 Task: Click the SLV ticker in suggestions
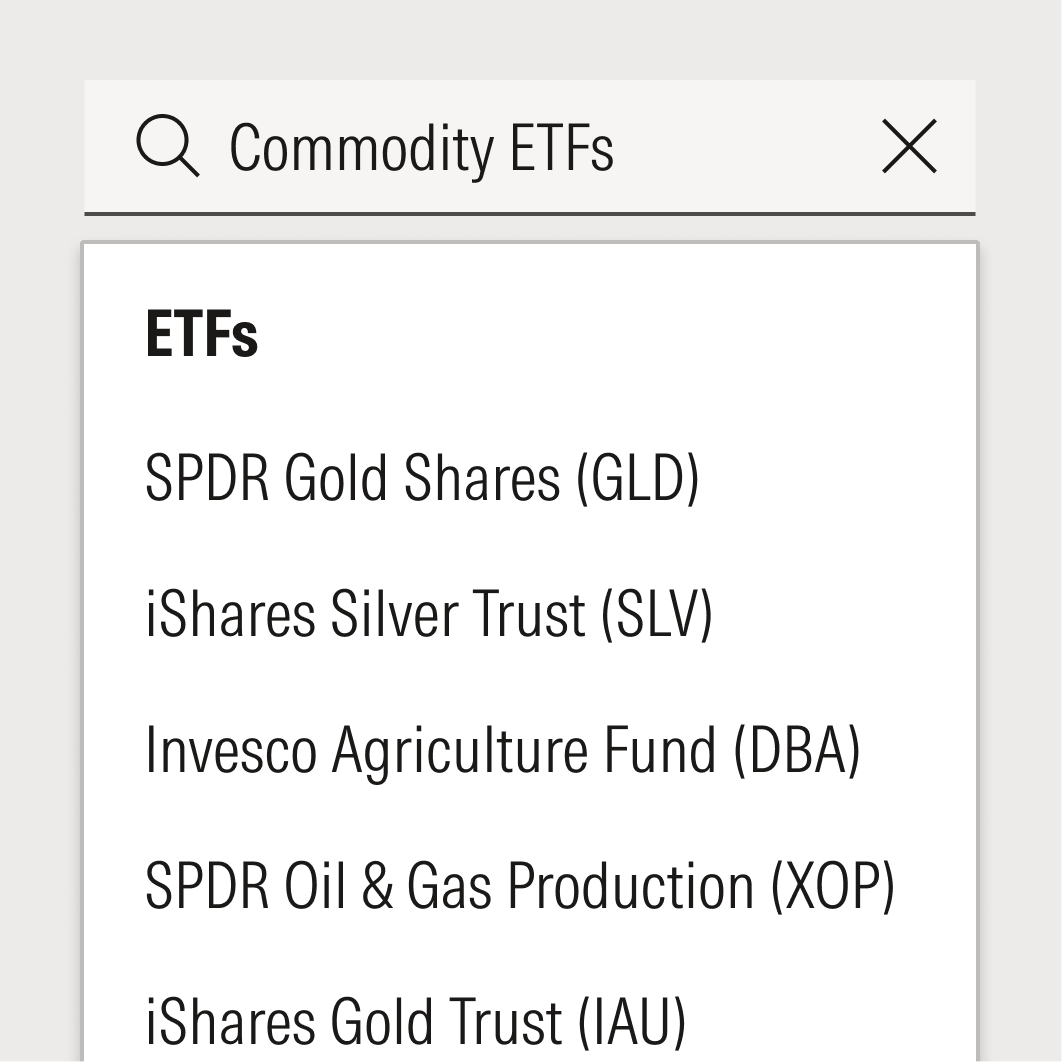657,614
